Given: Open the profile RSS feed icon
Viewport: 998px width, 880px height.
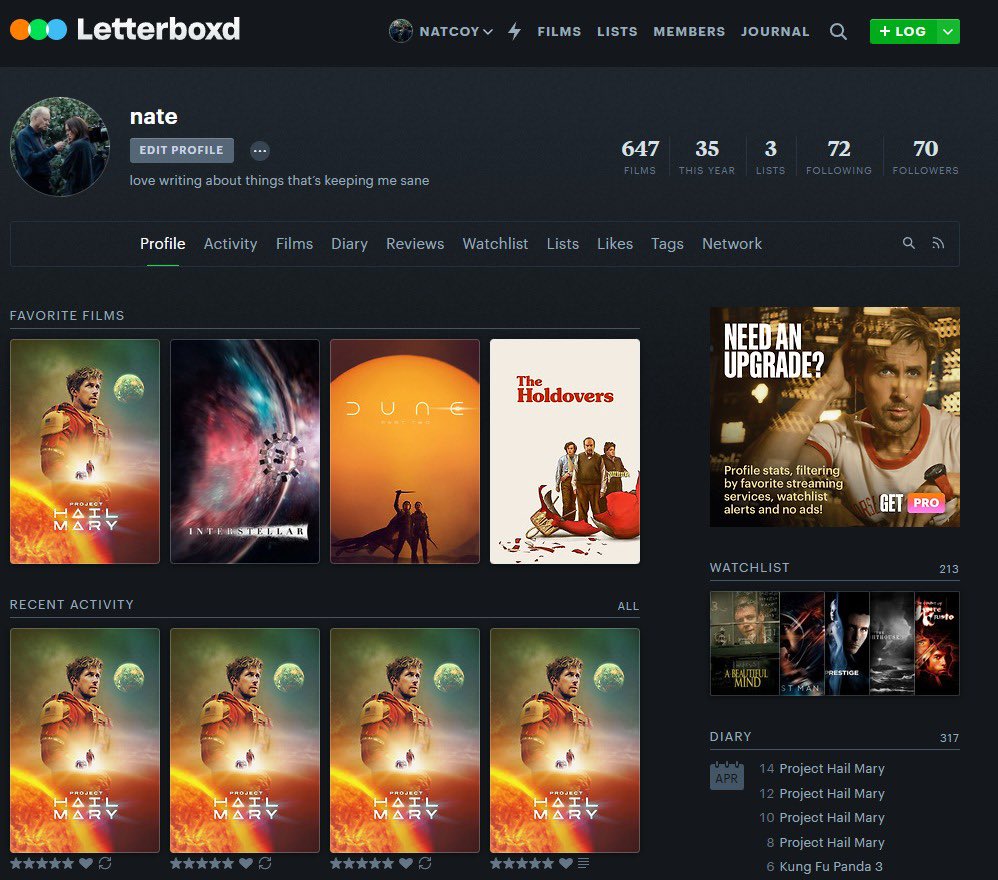Looking at the screenshot, I should tap(938, 243).
